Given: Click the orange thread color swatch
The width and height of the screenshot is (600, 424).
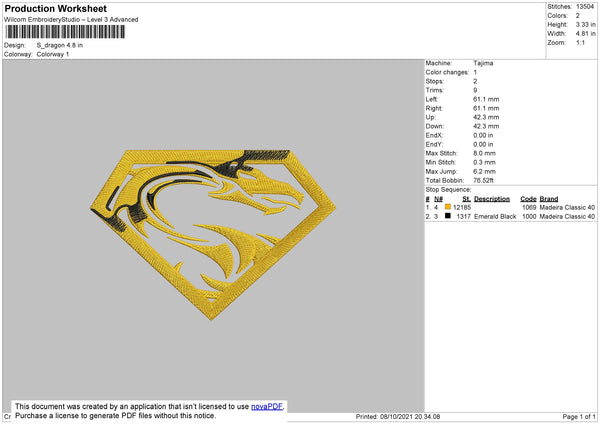Looking at the screenshot, I should click(x=448, y=207).
